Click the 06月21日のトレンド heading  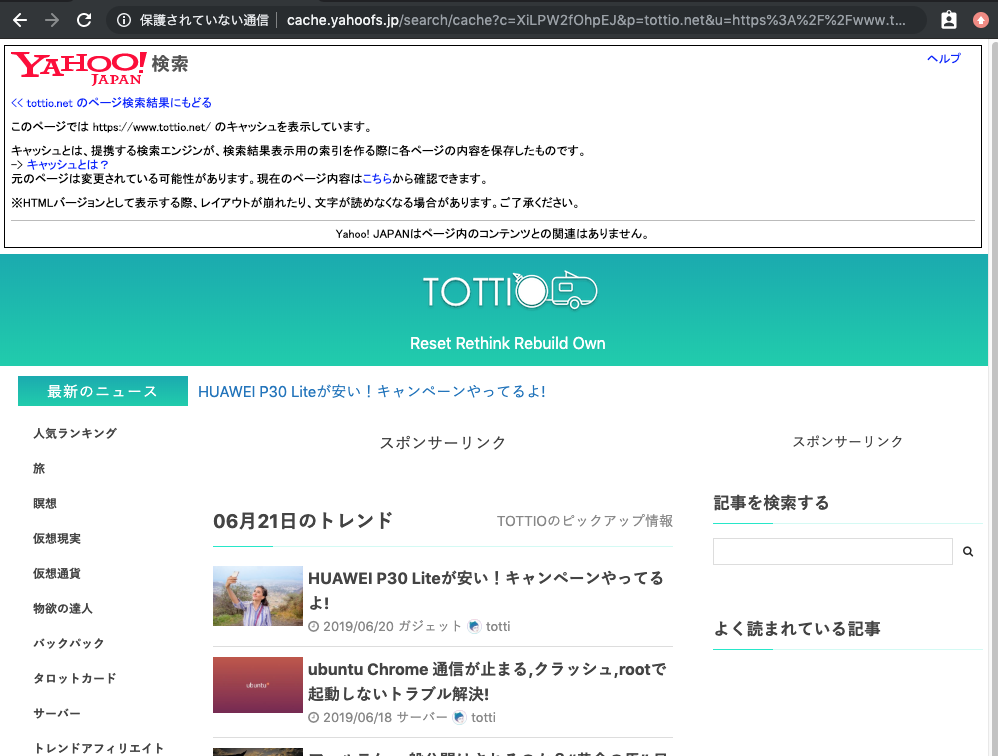[x=303, y=521]
